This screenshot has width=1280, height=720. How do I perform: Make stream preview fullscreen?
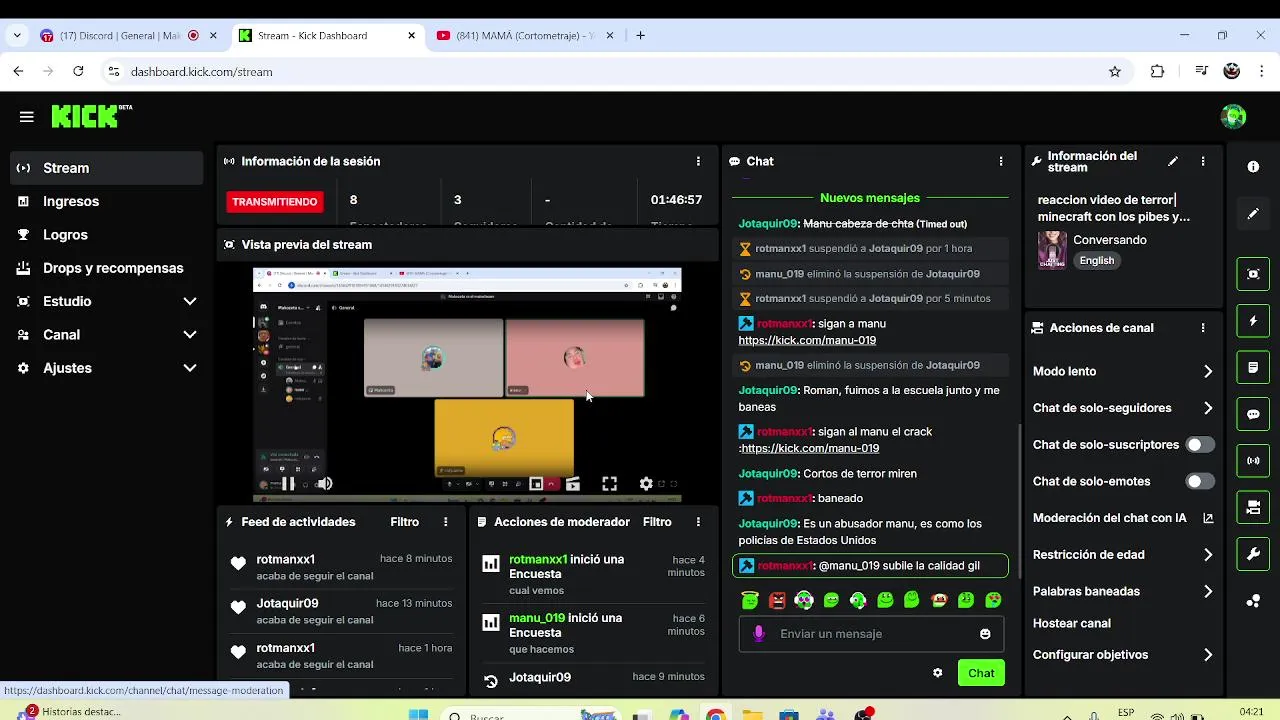pos(609,484)
